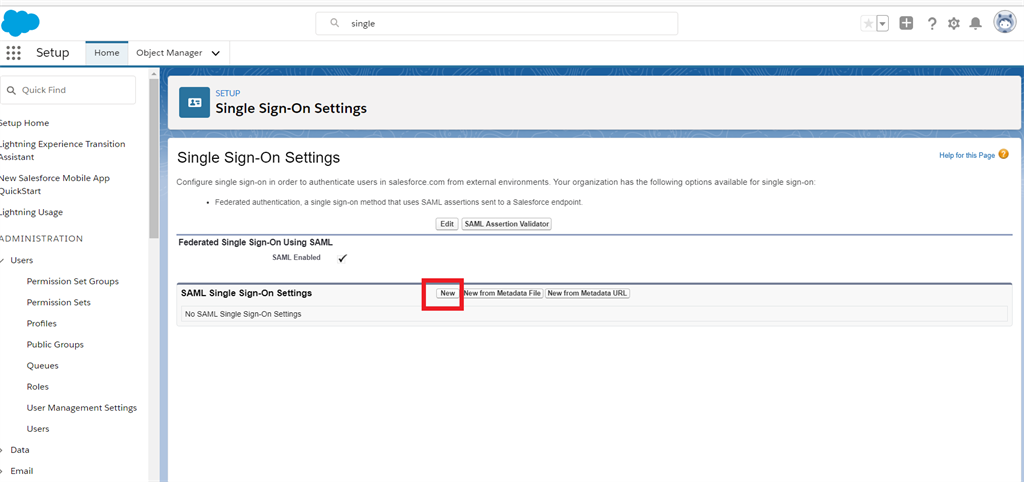Click the New button for SAML settings
Screen dimensions: 1024x482
click(x=447, y=293)
